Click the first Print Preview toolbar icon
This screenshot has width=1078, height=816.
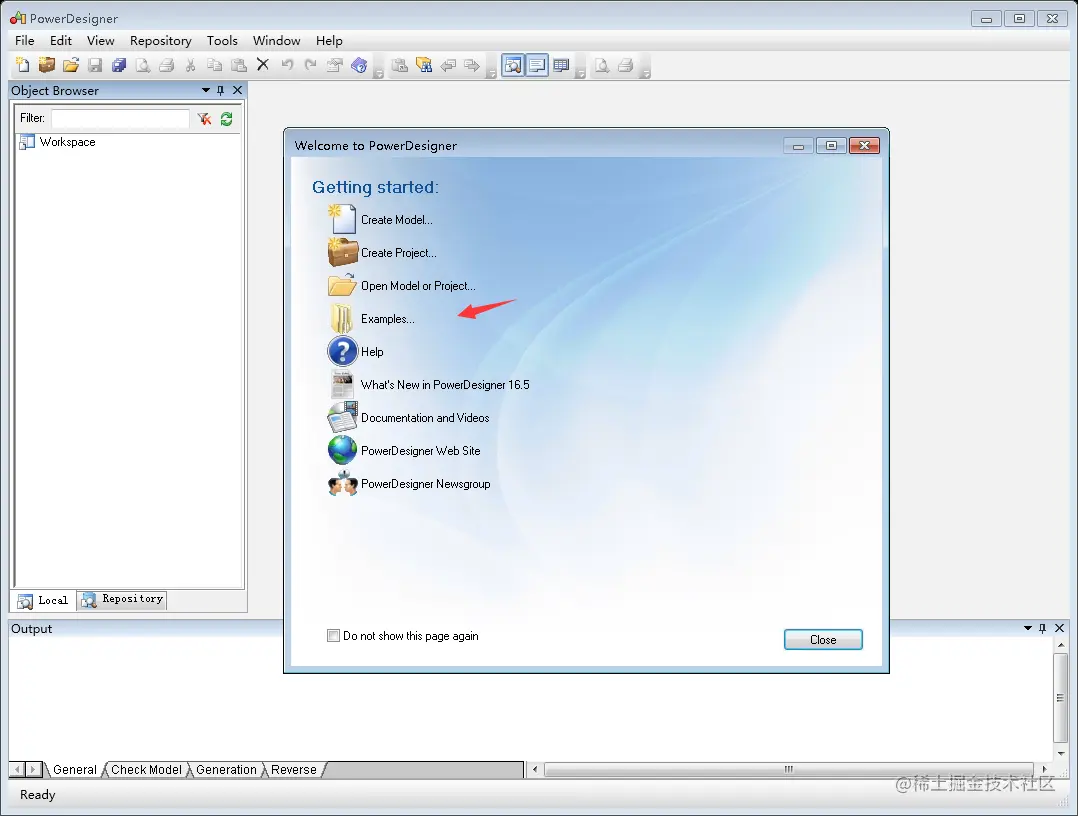point(142,65)
